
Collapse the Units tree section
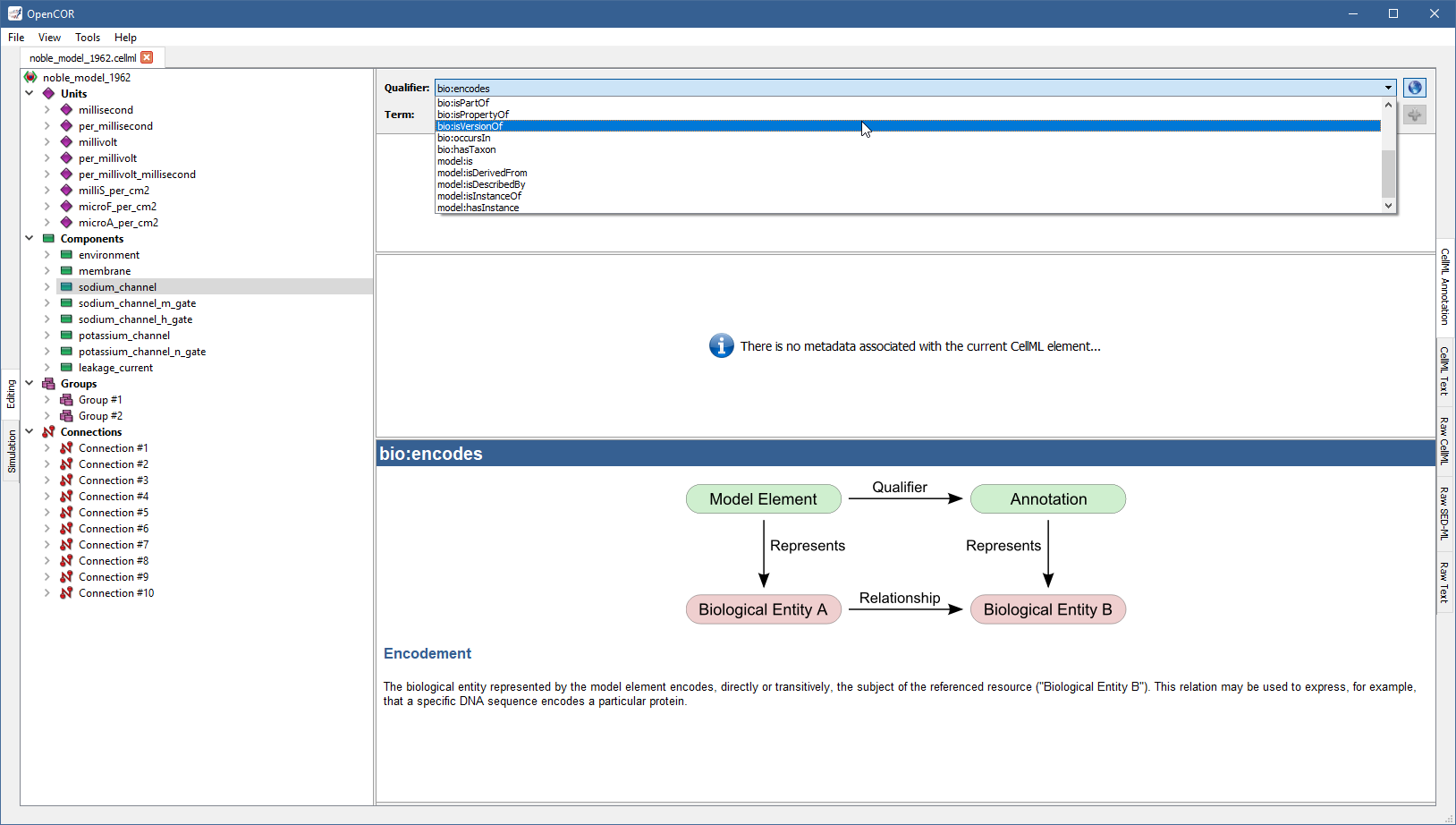30,94
